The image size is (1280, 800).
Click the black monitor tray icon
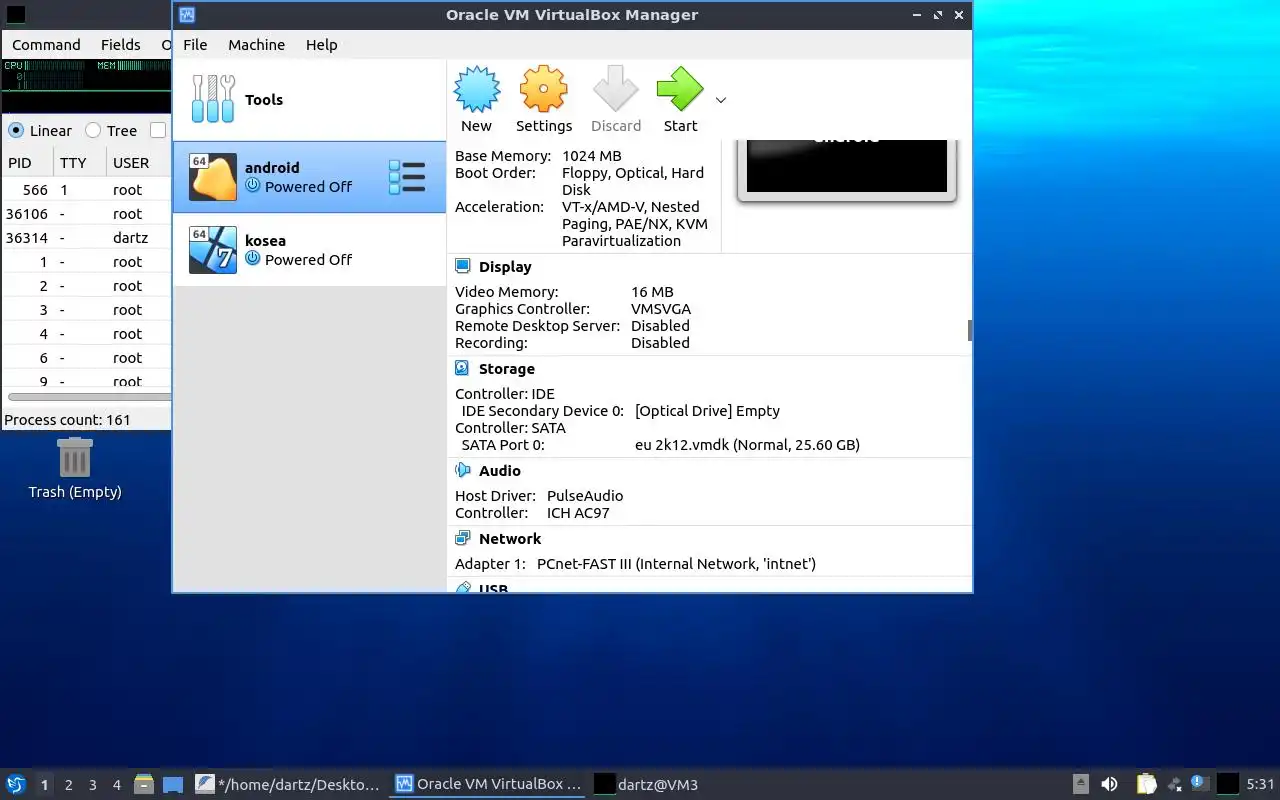click(x=1228, y=784)
